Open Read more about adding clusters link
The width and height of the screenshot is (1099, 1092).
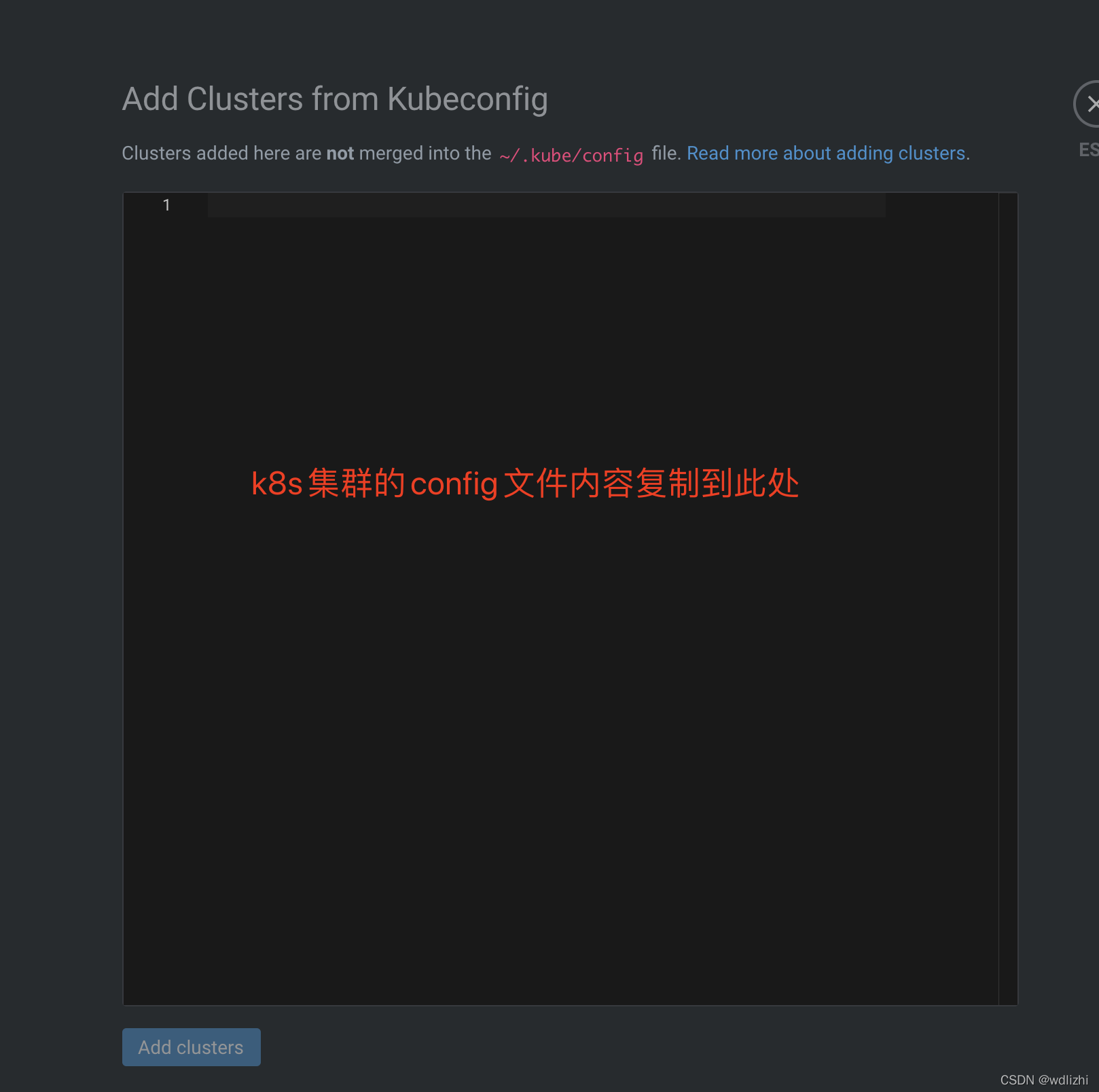pyautogui.click(x=826, y=153)
